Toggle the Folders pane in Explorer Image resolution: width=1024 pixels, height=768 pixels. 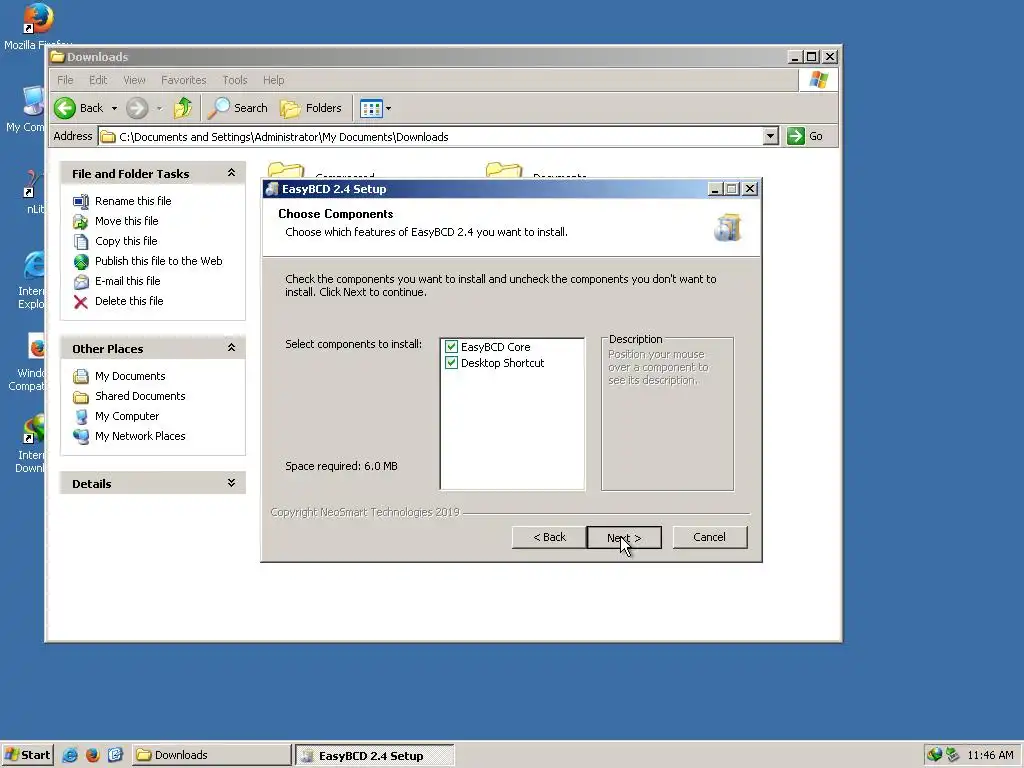[x=311, y=108]
